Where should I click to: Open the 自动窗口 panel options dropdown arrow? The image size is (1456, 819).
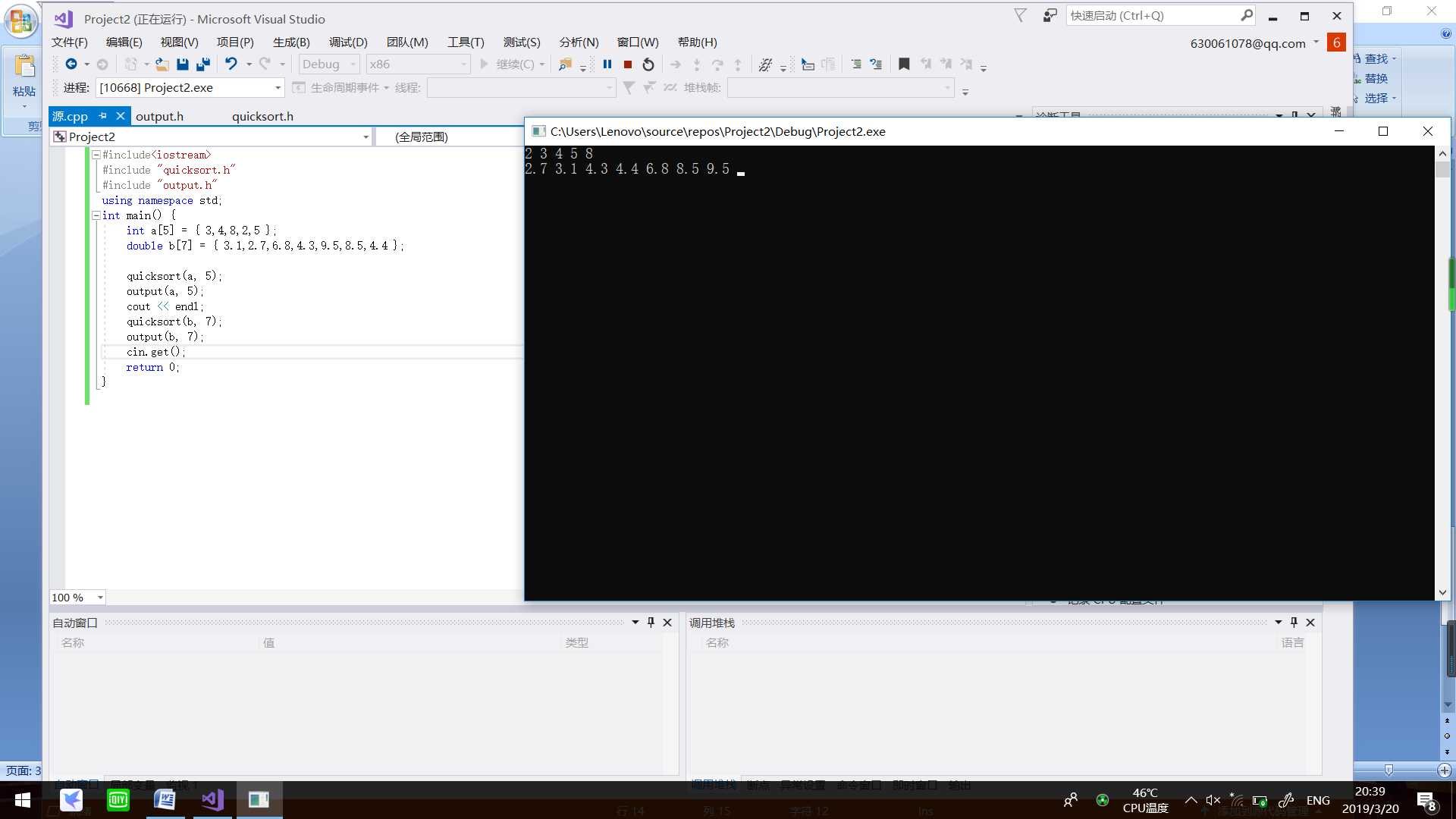click(x=635, y=623)
